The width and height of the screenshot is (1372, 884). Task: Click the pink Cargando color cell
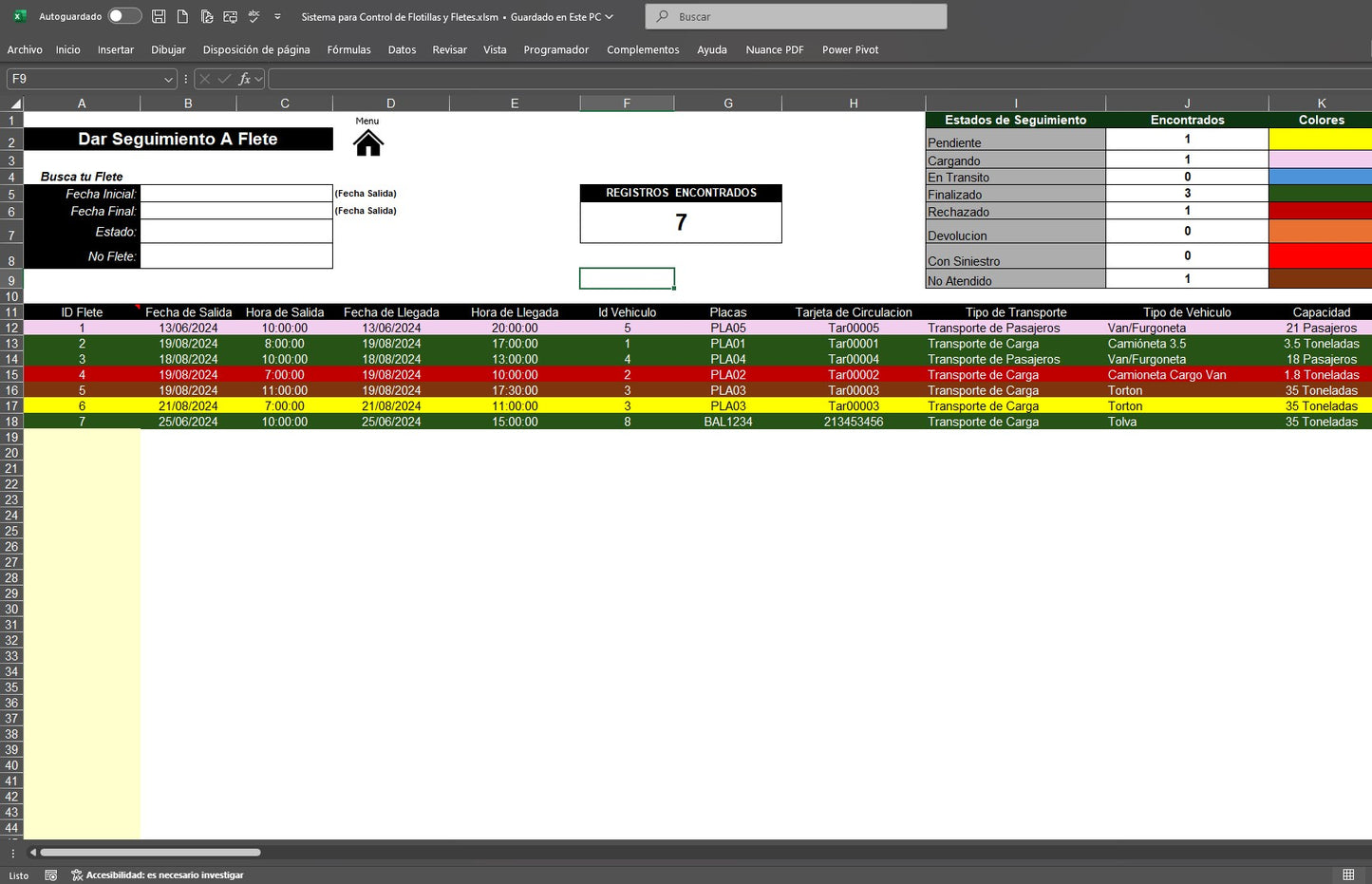coord(1320,160)
